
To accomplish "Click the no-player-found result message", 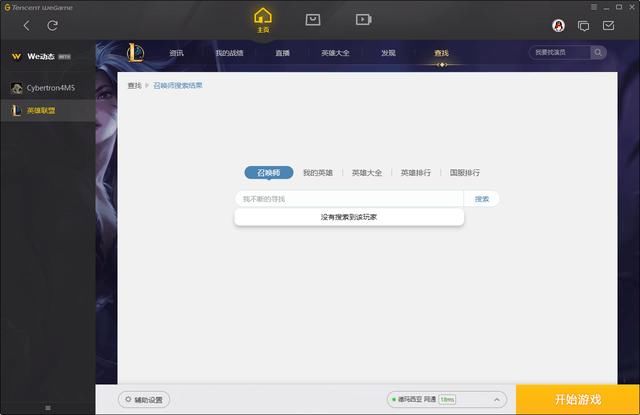I will click(x=349, y=217).
